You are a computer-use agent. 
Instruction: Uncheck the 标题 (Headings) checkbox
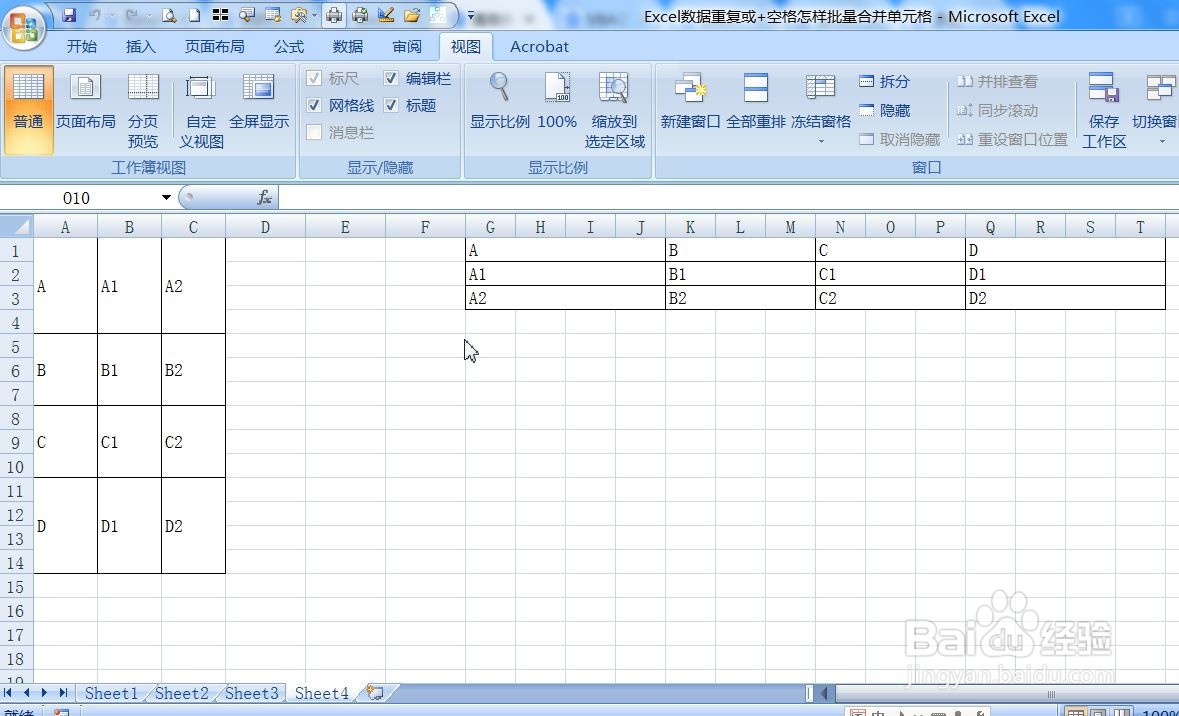391,105
